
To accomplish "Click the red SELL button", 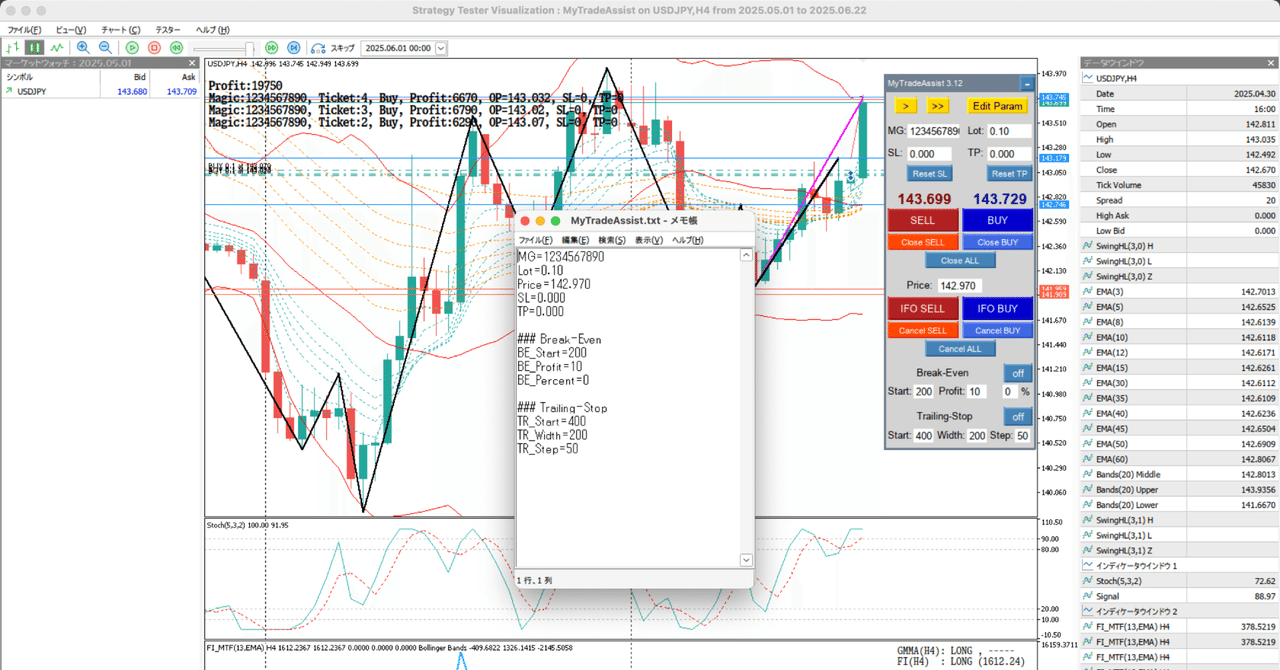I will click(922, 221).
